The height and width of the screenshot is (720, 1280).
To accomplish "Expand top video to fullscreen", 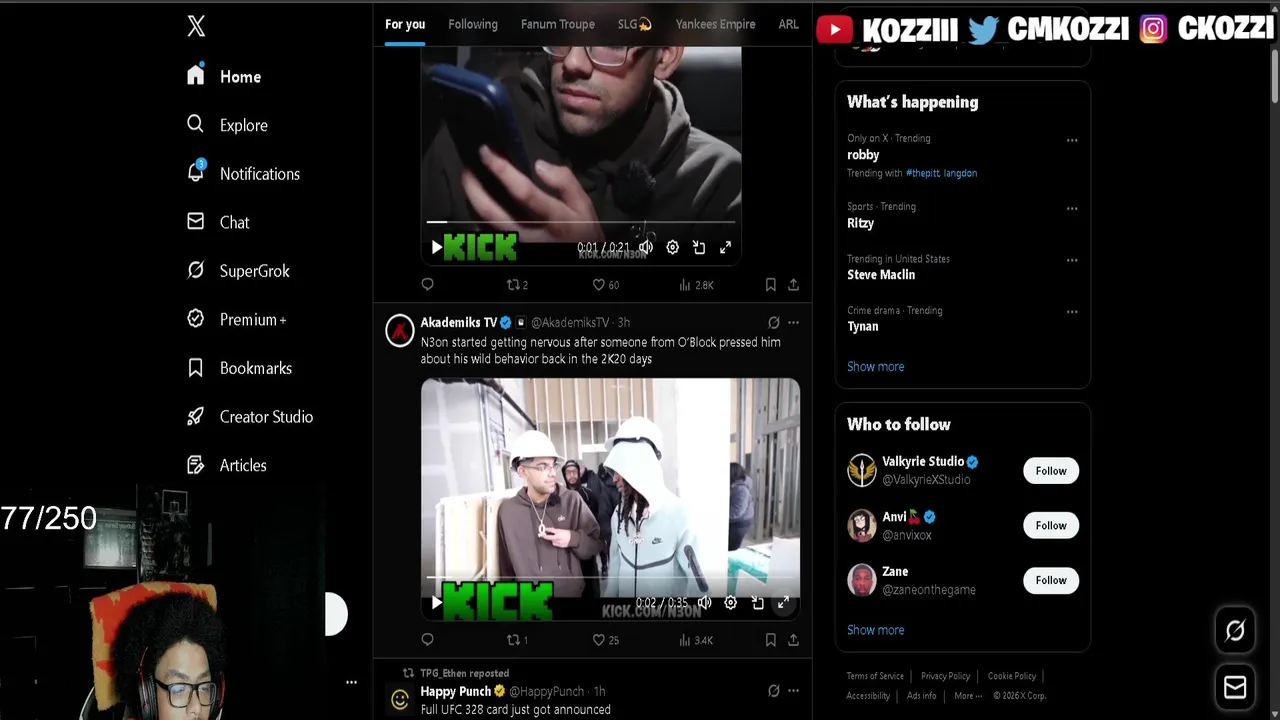I will (725, 247).
